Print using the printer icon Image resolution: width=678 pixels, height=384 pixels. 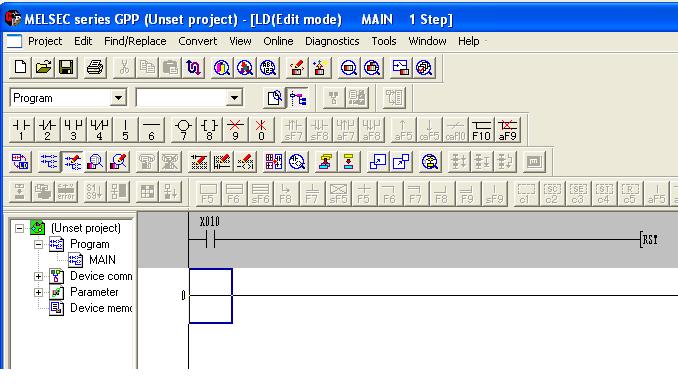(95, 67)
